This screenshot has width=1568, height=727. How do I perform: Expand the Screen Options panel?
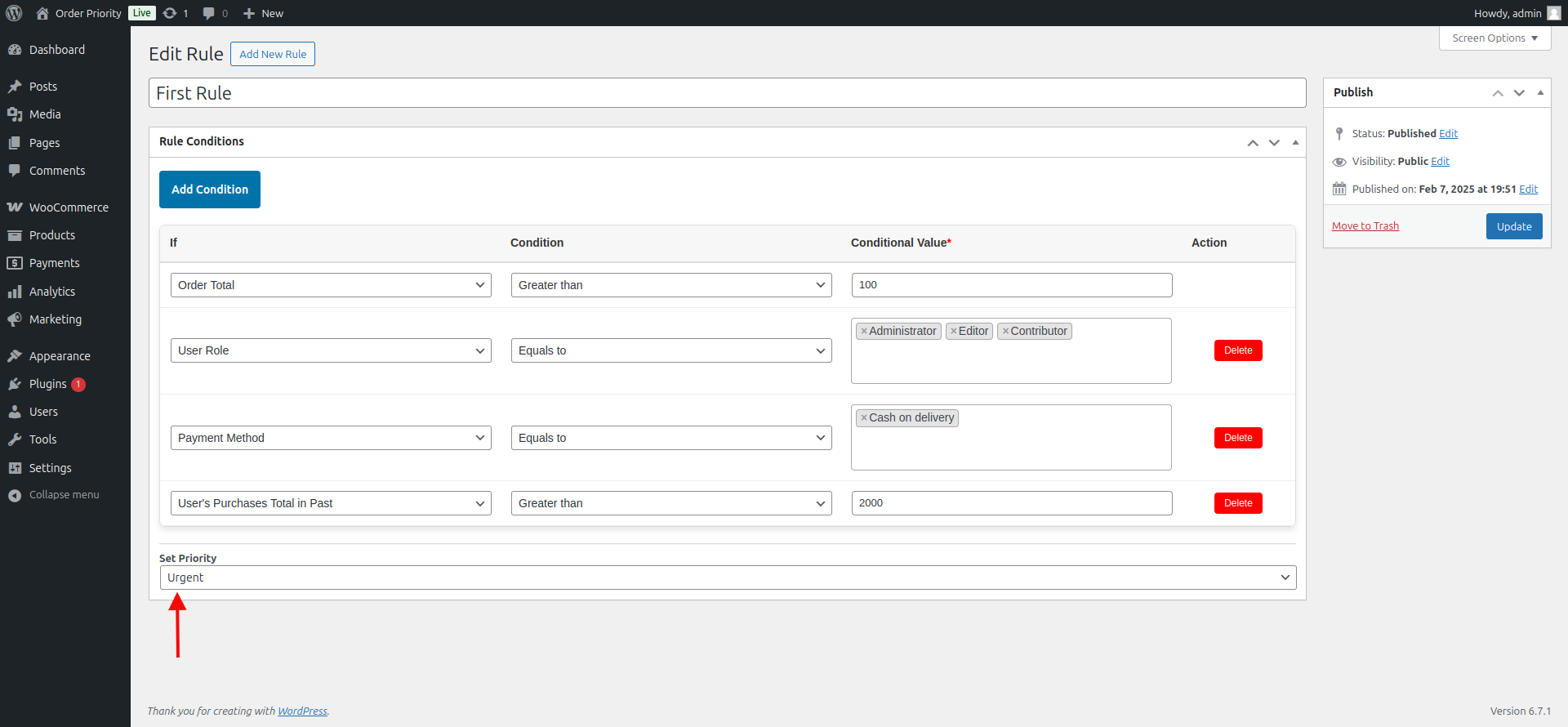[x=1494, y=38]
